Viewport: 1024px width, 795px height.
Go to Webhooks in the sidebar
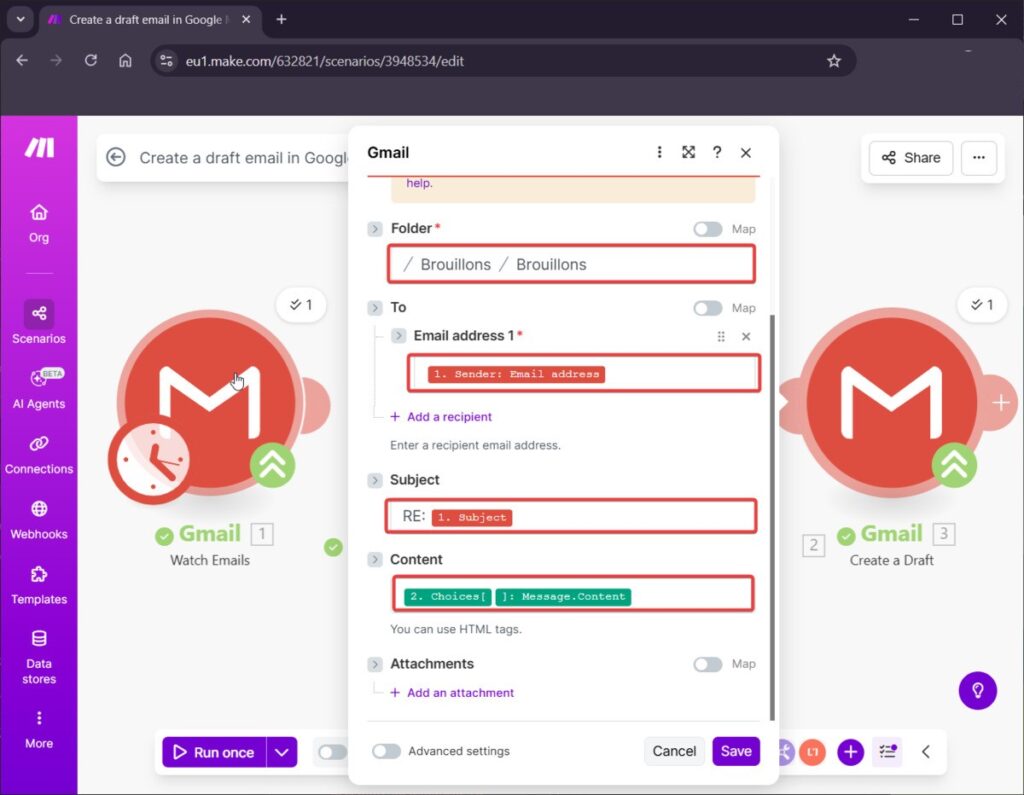(x=39, y=520)
